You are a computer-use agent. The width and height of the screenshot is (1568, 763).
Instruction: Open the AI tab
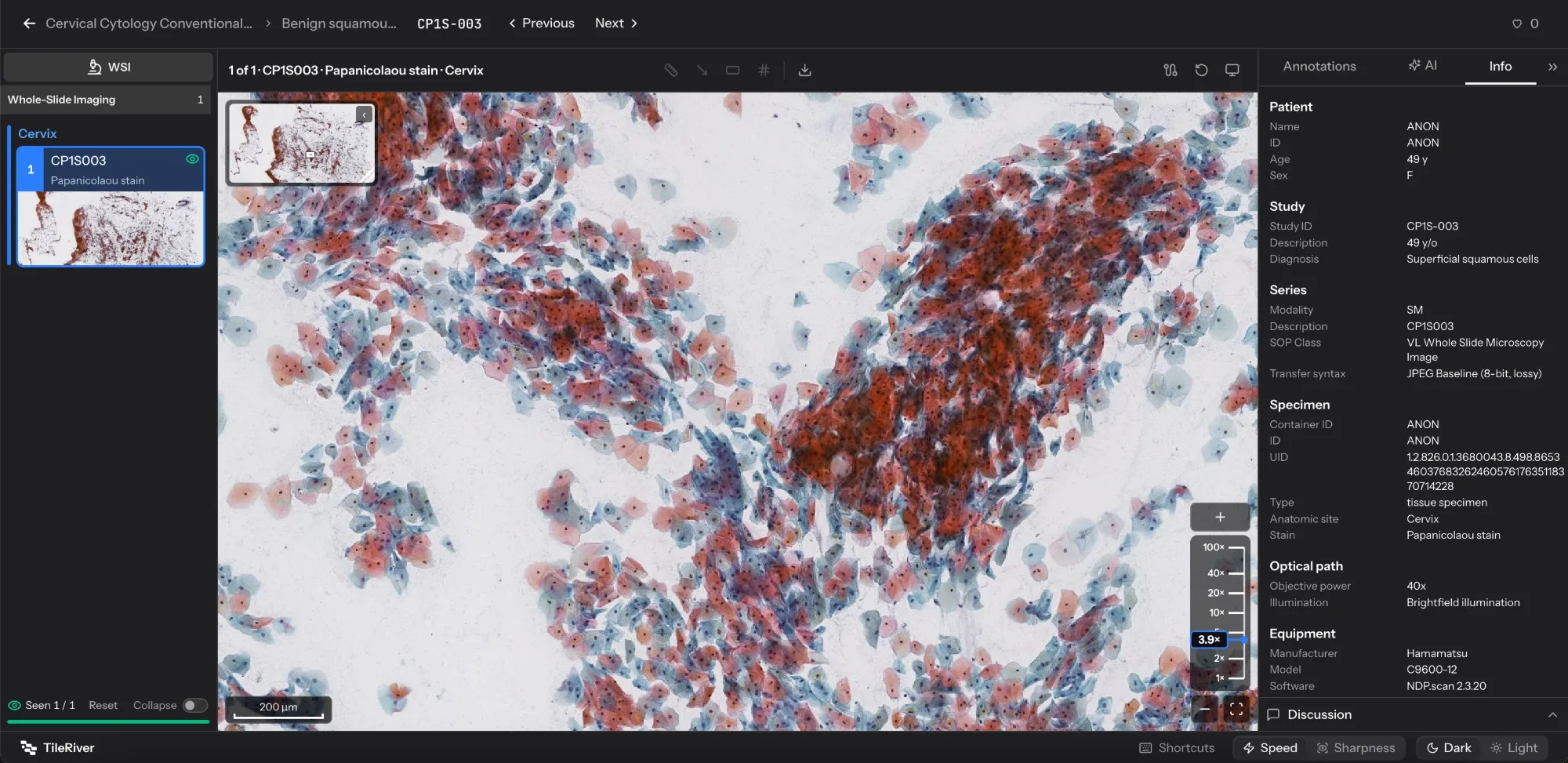1423,66
